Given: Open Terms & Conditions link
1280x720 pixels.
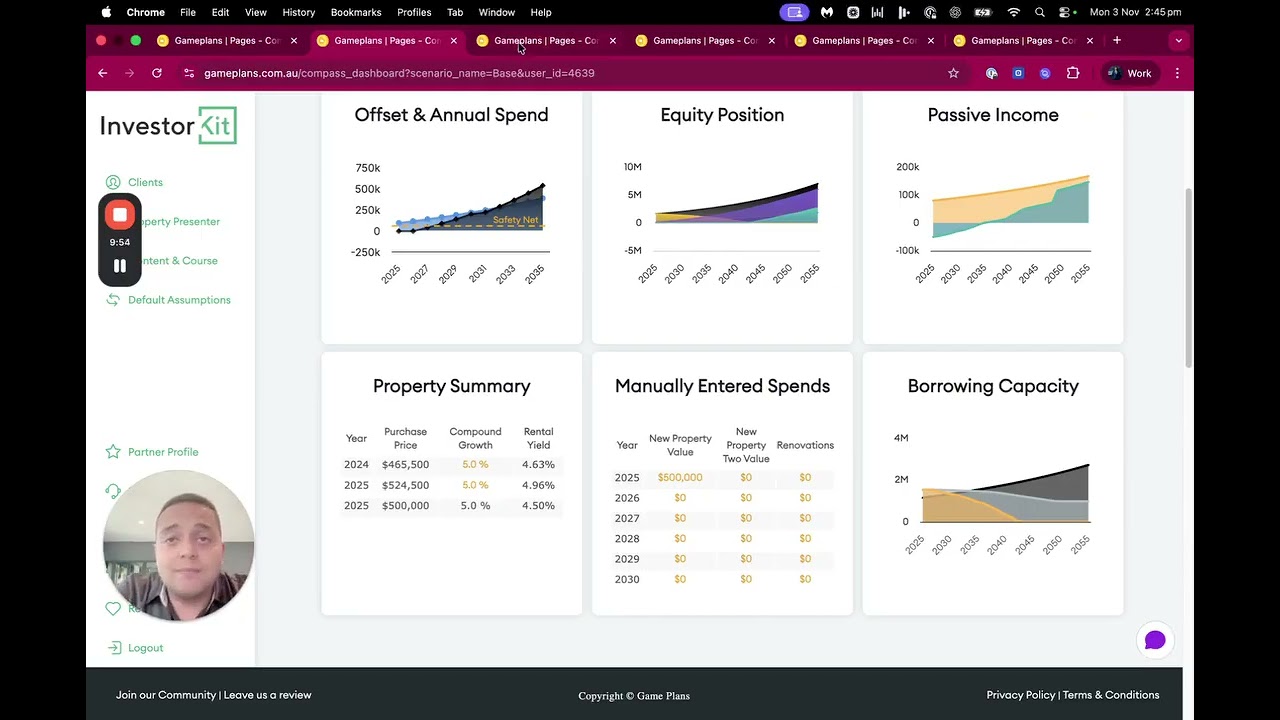Looking at the screenshot, I should (1111, 695).
